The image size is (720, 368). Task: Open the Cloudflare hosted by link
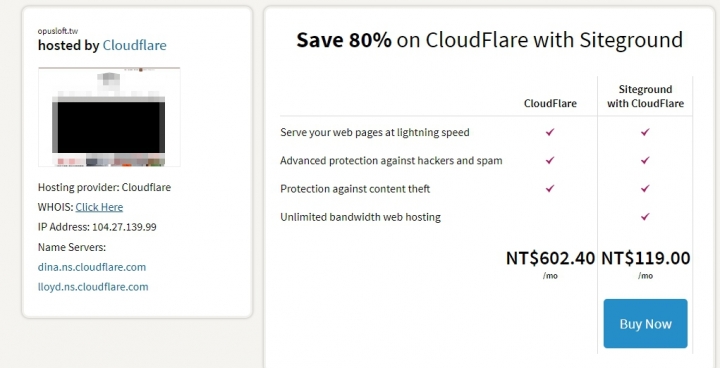coord(135,45)
